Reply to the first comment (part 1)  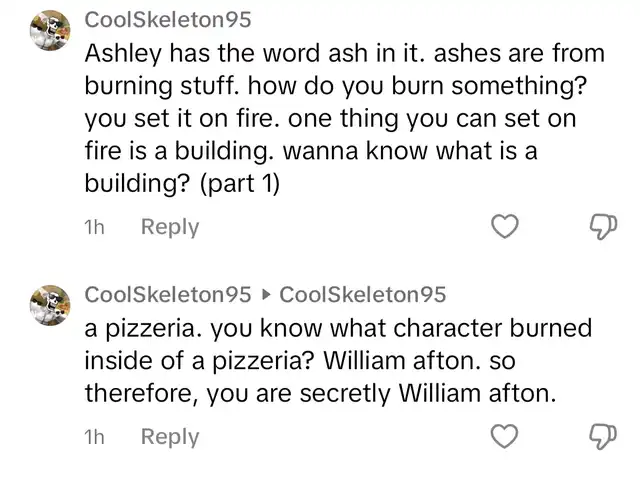tap(169, 227)
